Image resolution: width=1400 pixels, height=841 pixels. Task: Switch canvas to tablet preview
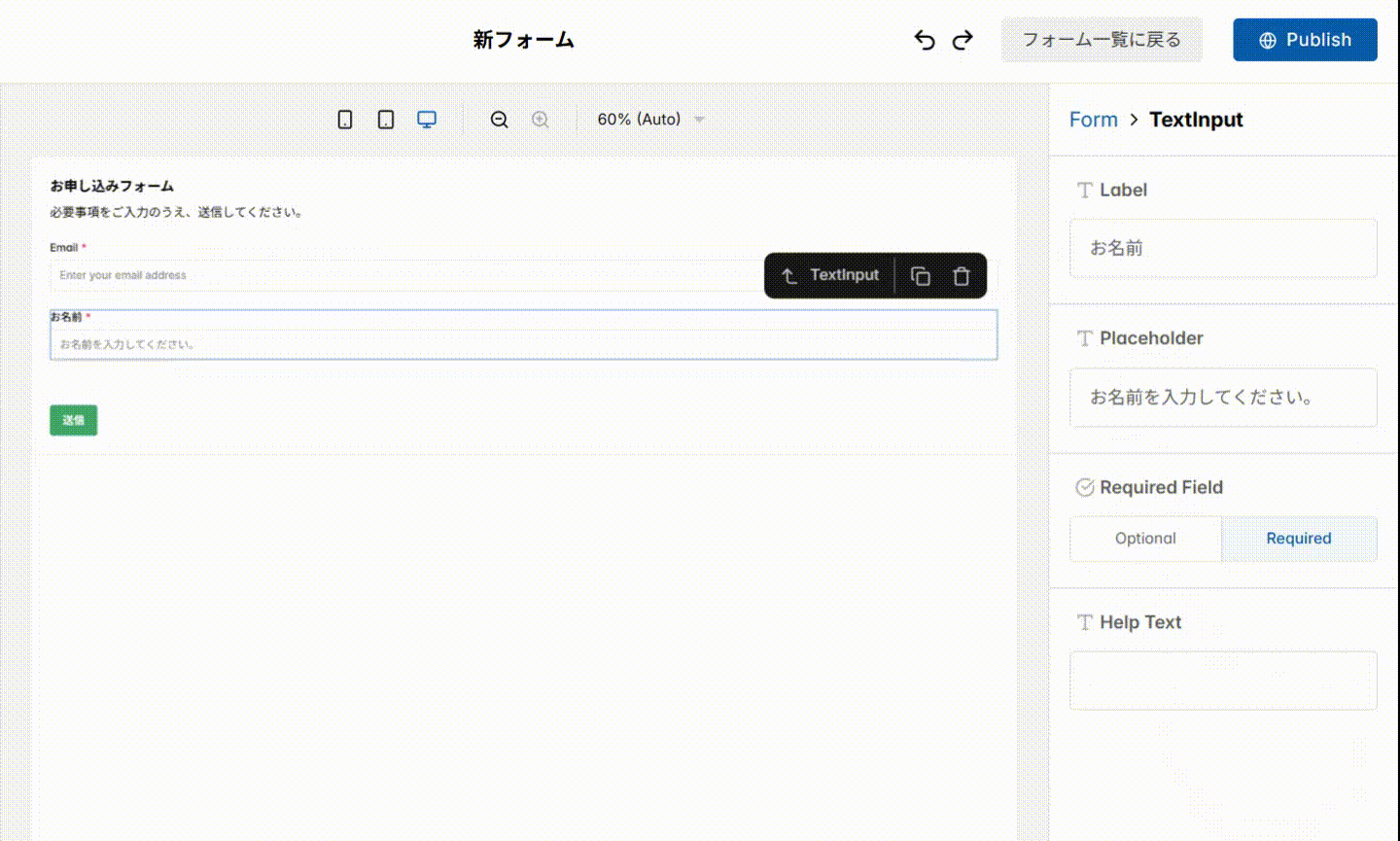pos(386,119)
